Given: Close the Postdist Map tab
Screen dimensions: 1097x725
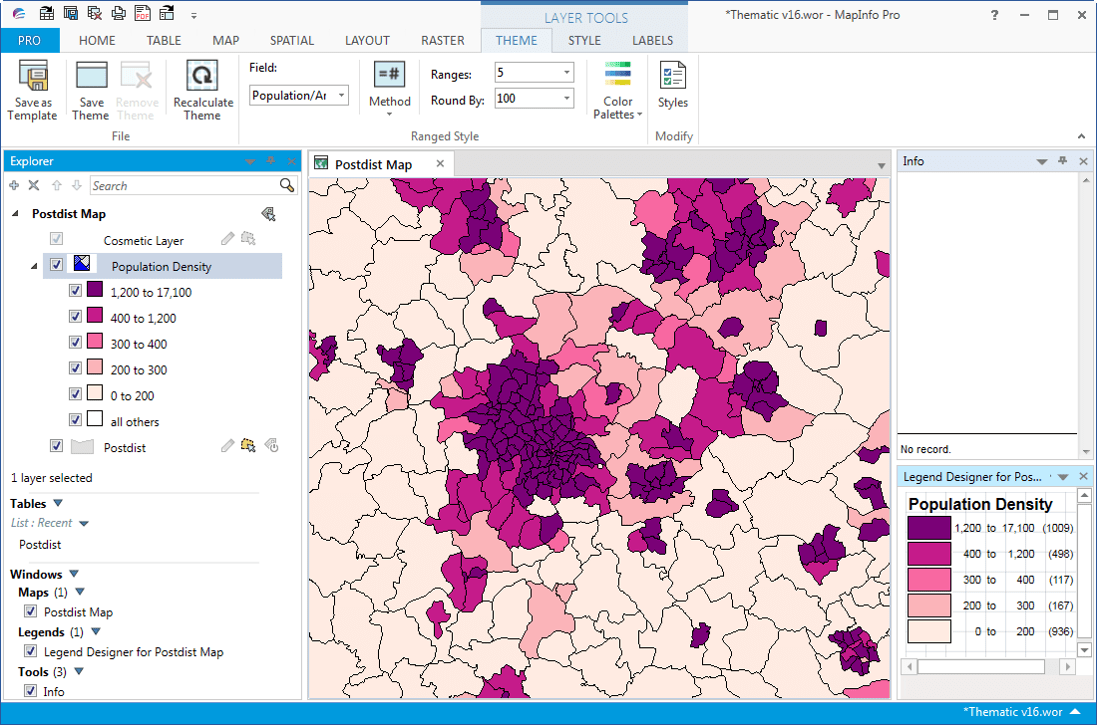Looking at the screenshot, I should coord(440,164).
